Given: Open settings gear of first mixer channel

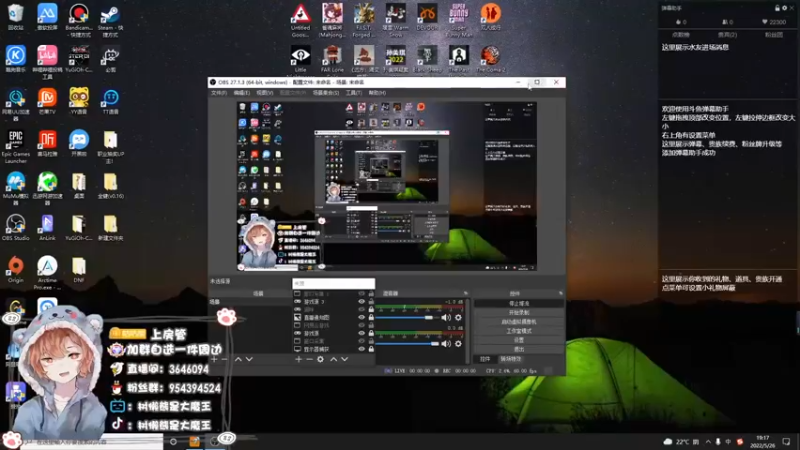Looking at the screenshot, I should (x=458, y=317).
